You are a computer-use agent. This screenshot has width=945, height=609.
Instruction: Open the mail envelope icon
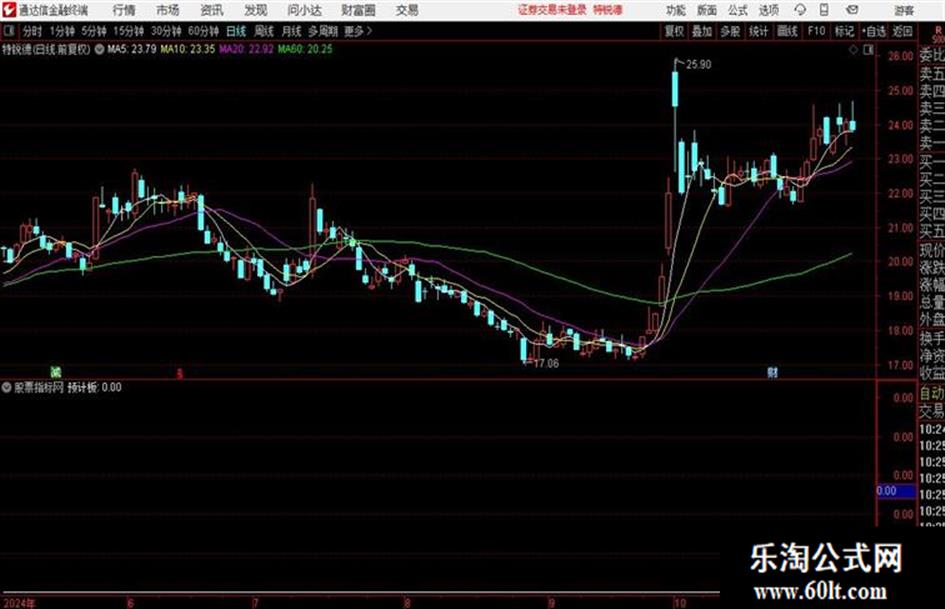pyautogui.click(x=852, y=10)
